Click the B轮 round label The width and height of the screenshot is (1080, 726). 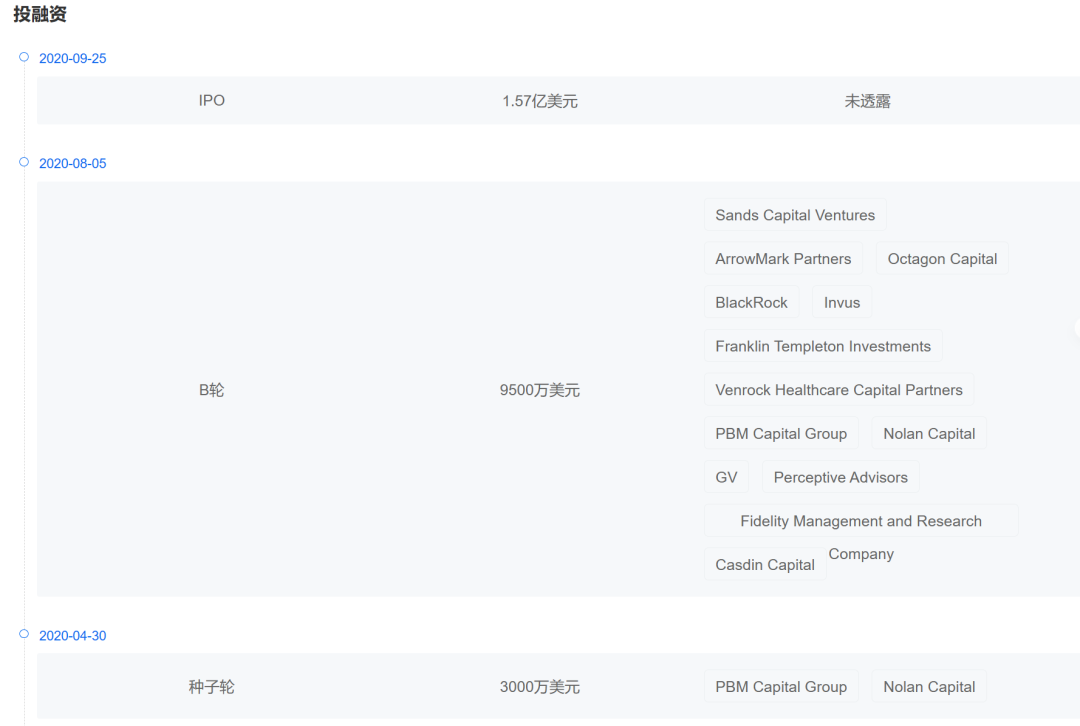[x=211, y=390]
